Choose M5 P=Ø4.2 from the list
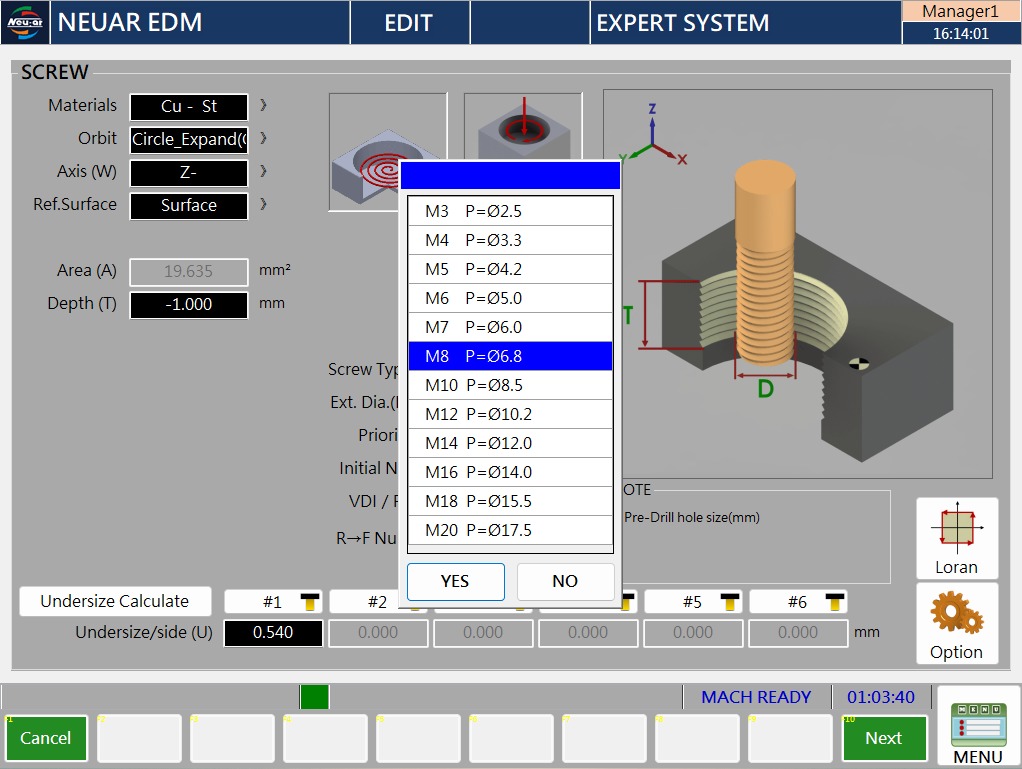Viewport: 1022px width, 769px height. (x=510, y=269)
